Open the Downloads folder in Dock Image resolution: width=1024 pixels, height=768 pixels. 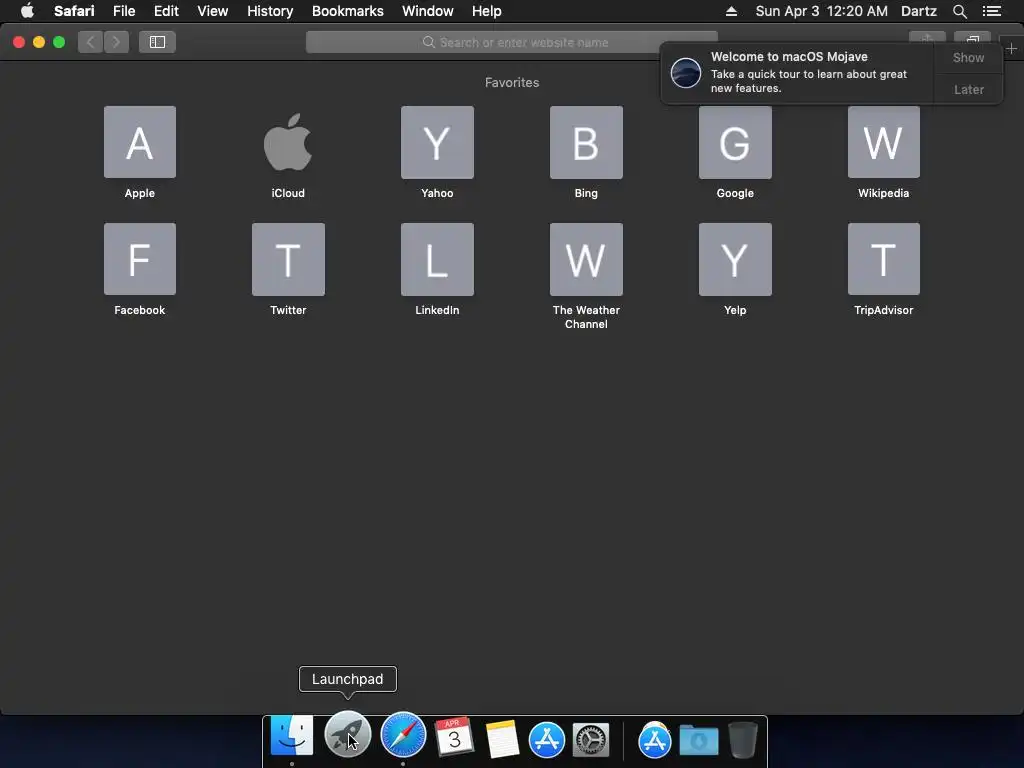(x=699, y=740)
